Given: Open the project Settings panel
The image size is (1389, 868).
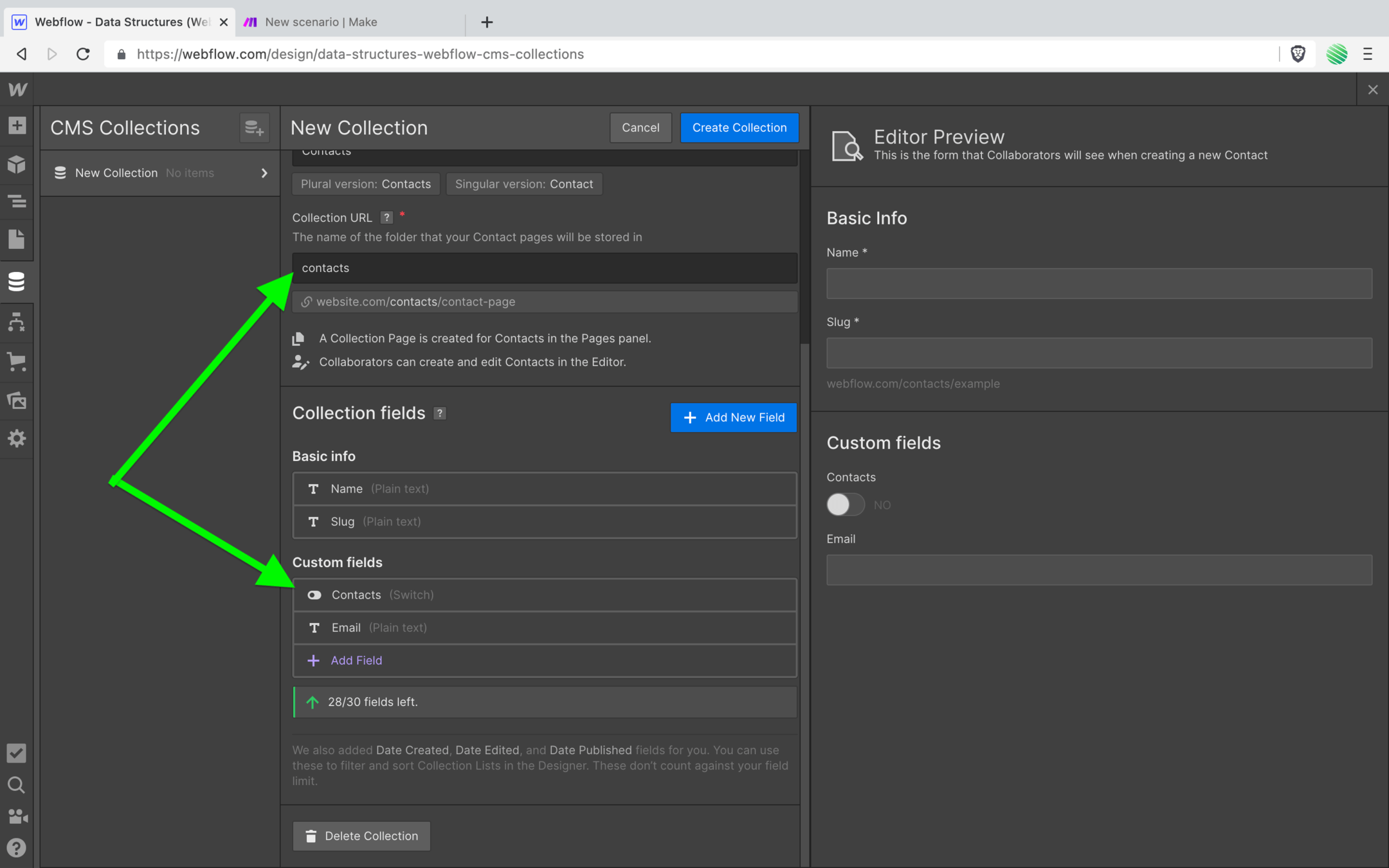Looking at the screenshot, I should tap(16, 439).
